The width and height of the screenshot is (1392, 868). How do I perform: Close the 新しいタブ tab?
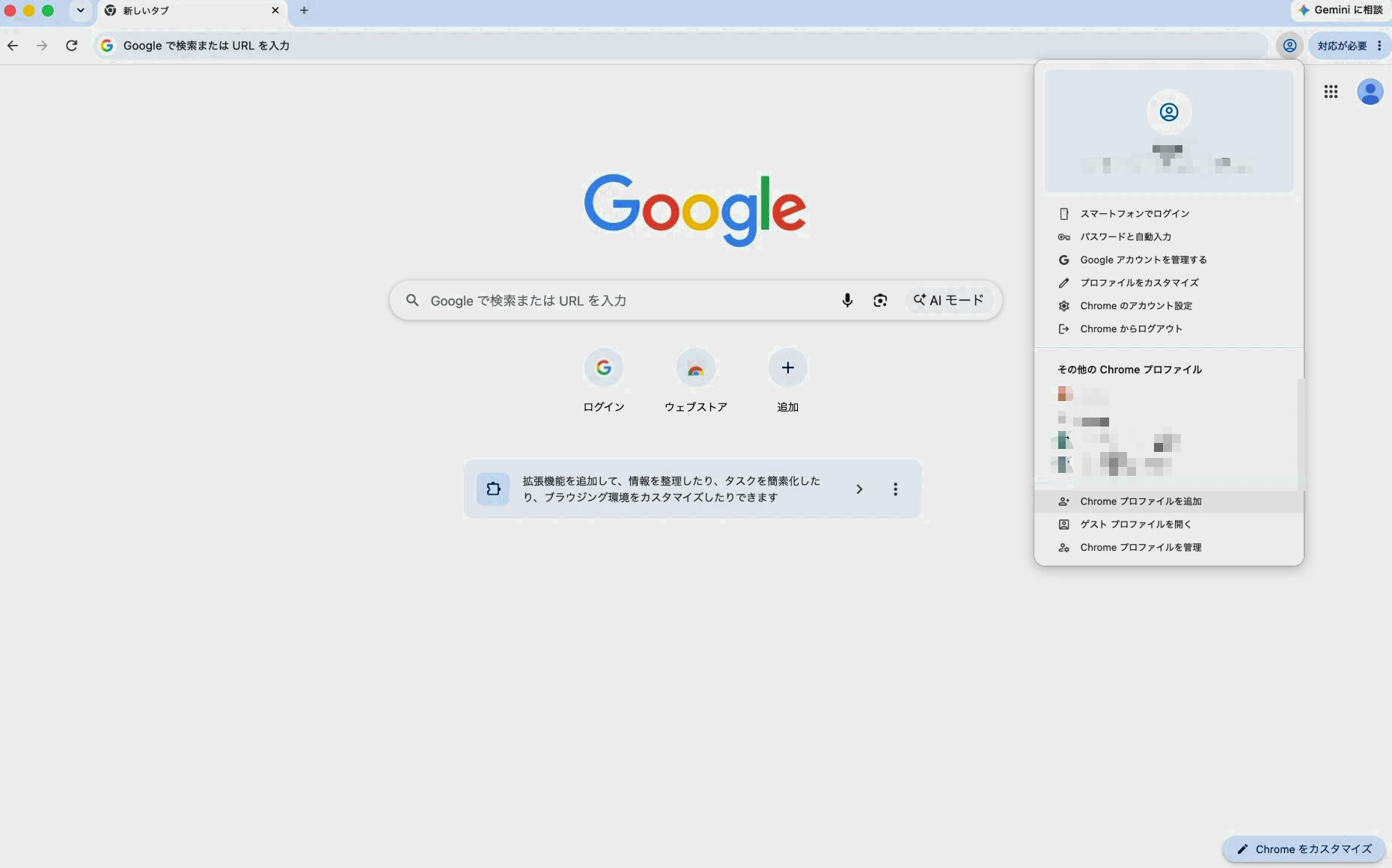pos(275,10)
